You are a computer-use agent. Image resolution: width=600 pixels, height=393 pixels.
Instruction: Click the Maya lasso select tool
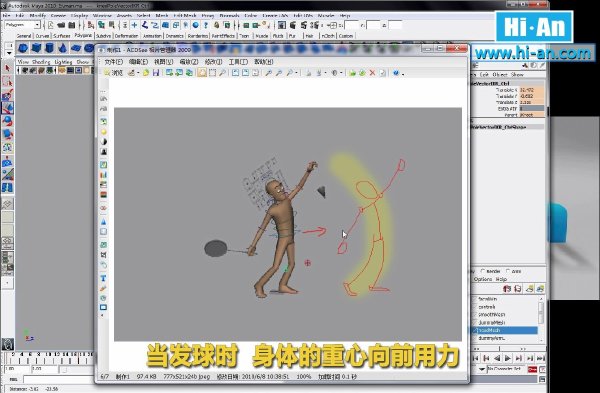7,81
